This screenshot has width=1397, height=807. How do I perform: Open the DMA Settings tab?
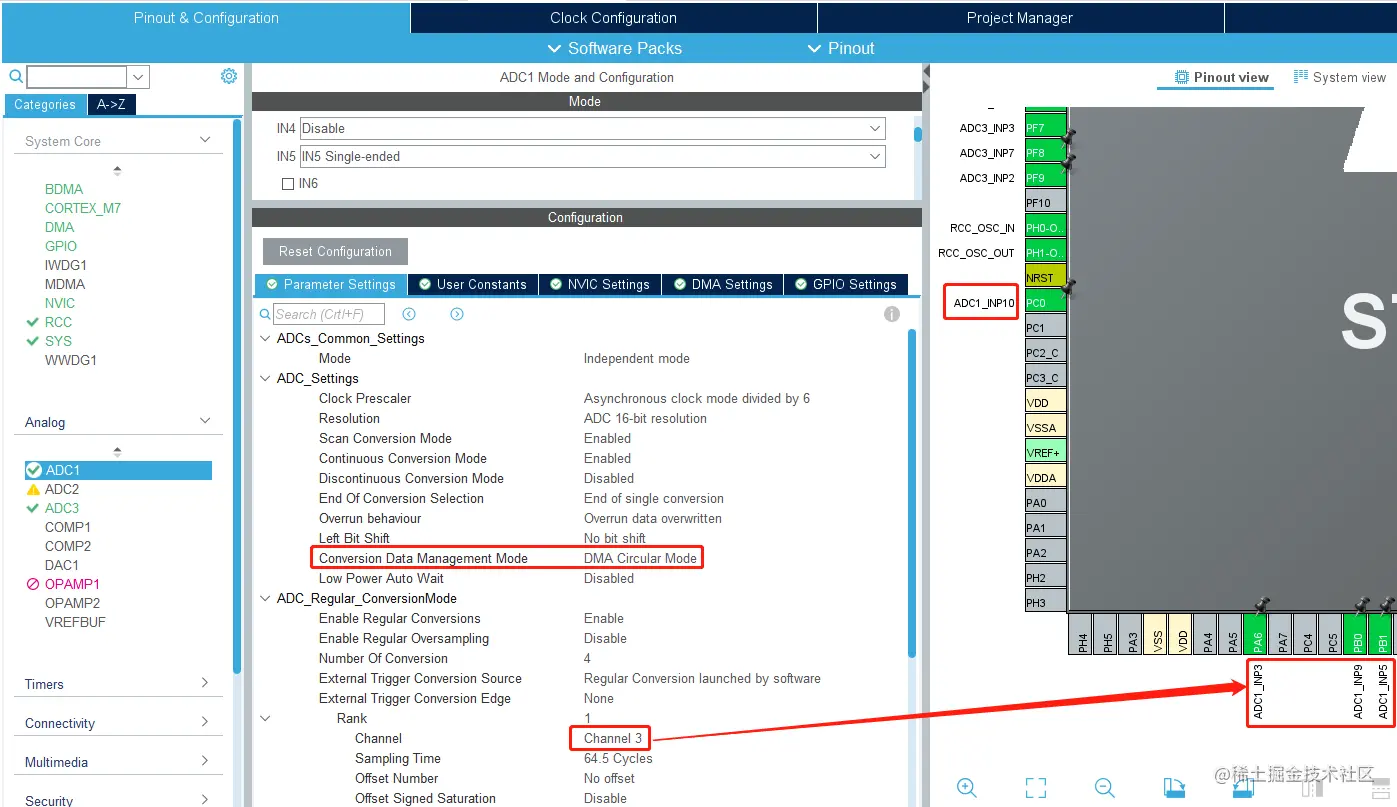click(x=723, y=285)
